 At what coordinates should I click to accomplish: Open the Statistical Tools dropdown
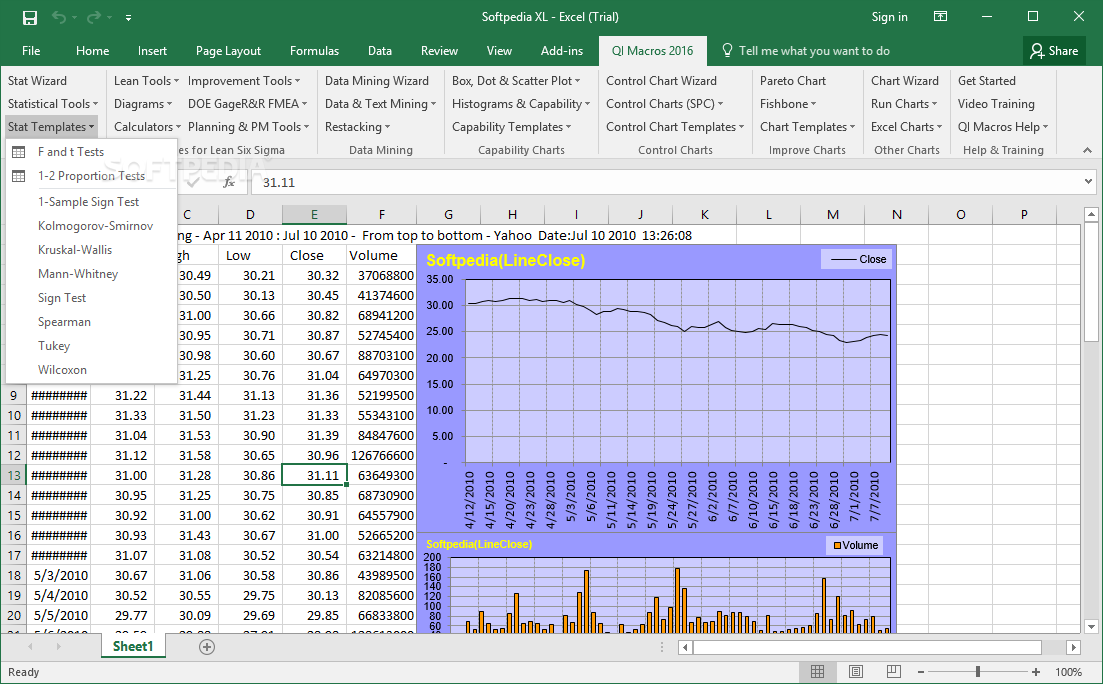[53, 104]
